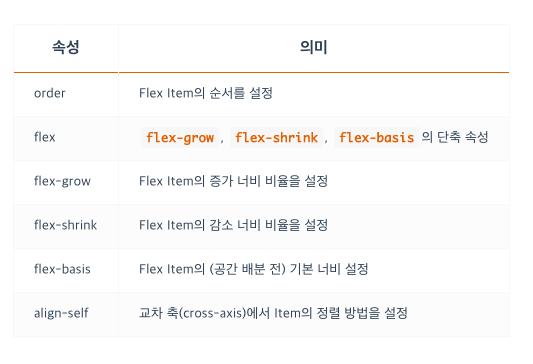Click the orange flex-shrink code tag
Viewport: 533px width, 364px height.
(x=276, y=138)
